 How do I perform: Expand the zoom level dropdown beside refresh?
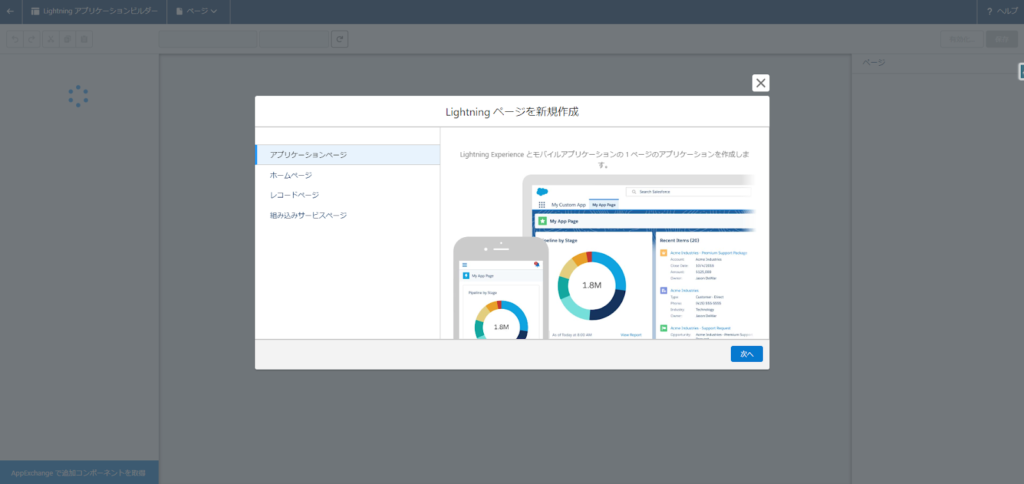[x=295, y=39]
